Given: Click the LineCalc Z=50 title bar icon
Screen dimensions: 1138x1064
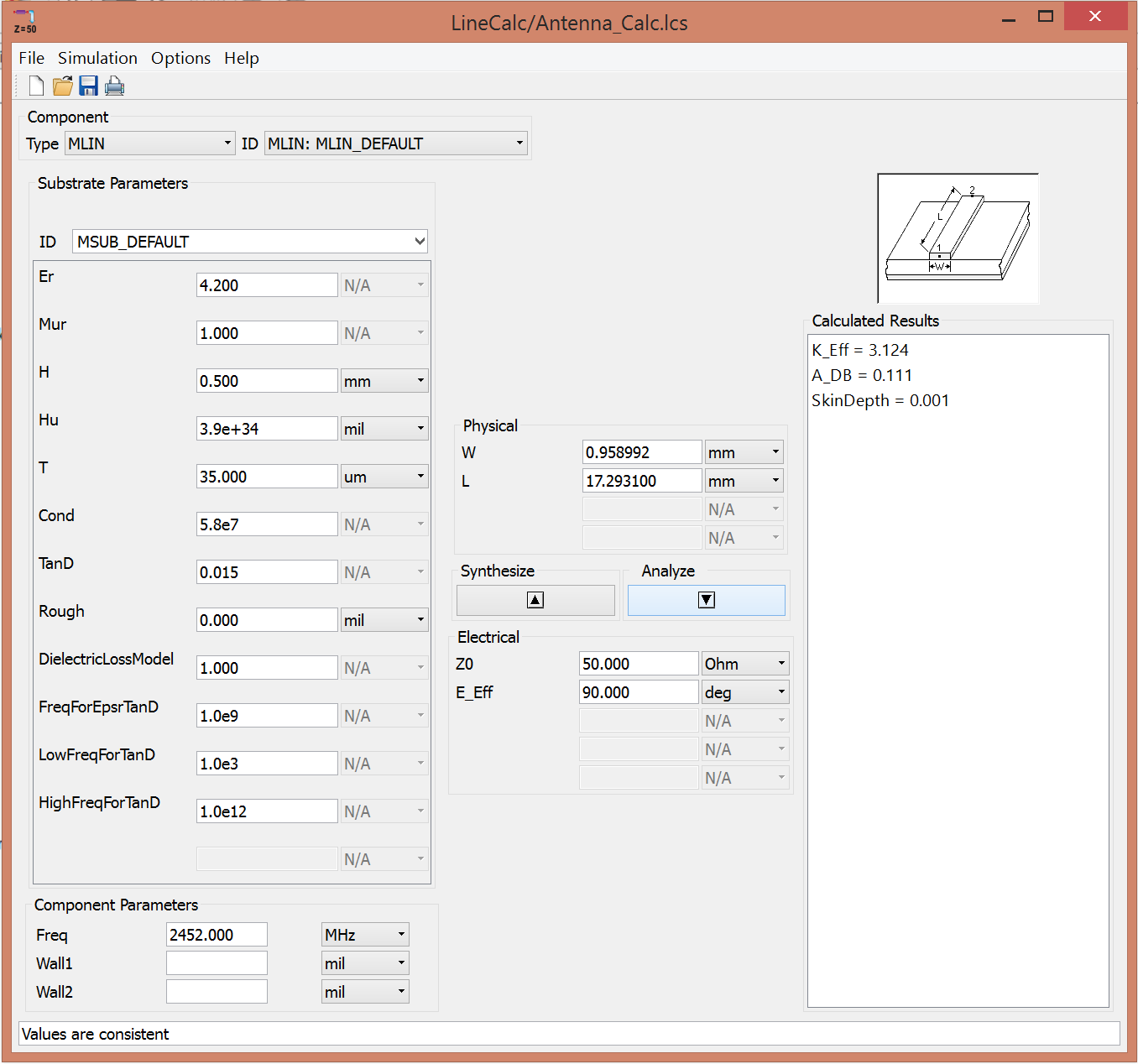Looking at the screenshot, I should [x=25, y=22].
